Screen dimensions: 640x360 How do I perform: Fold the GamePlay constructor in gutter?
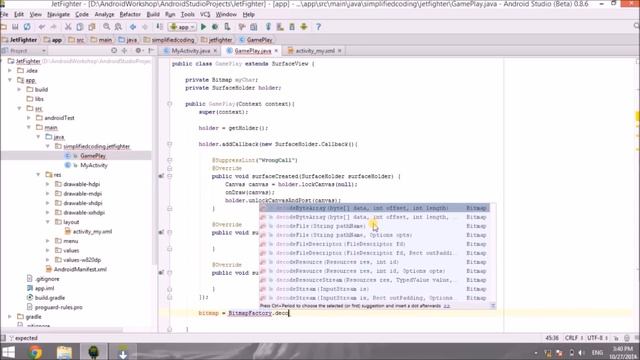[x=170, y=104]
